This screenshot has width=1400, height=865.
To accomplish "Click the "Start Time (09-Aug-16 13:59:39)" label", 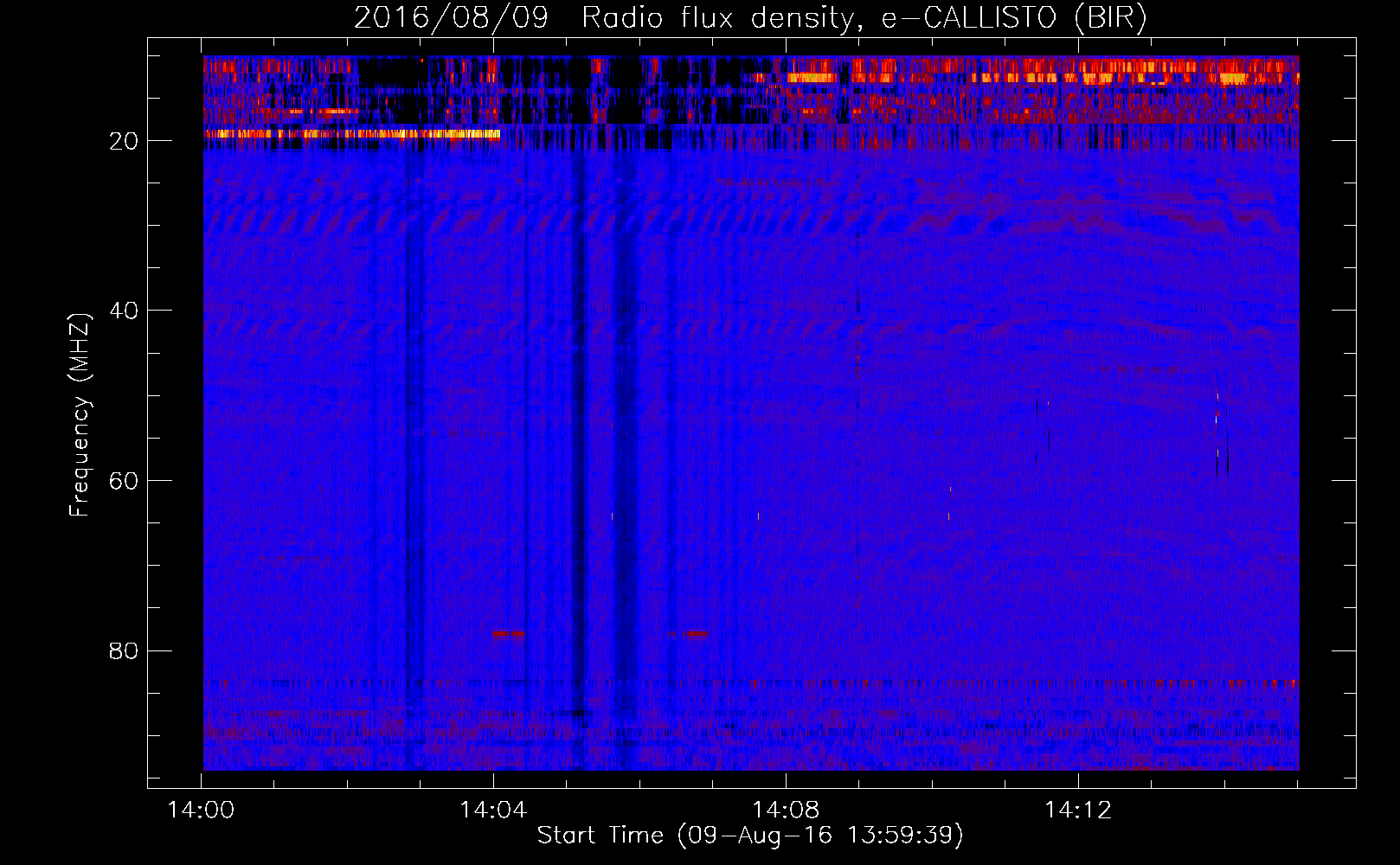I will click(750, 836).
